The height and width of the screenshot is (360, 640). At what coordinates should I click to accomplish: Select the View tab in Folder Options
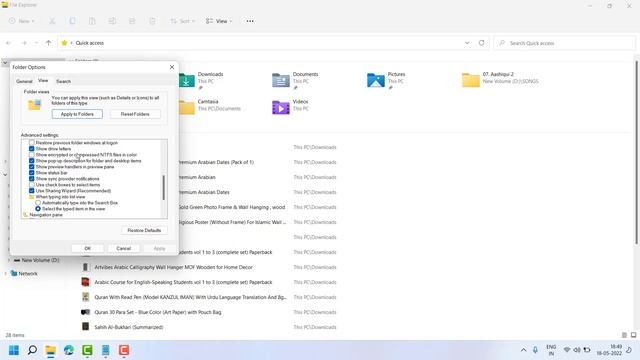[x=43, y=81]
